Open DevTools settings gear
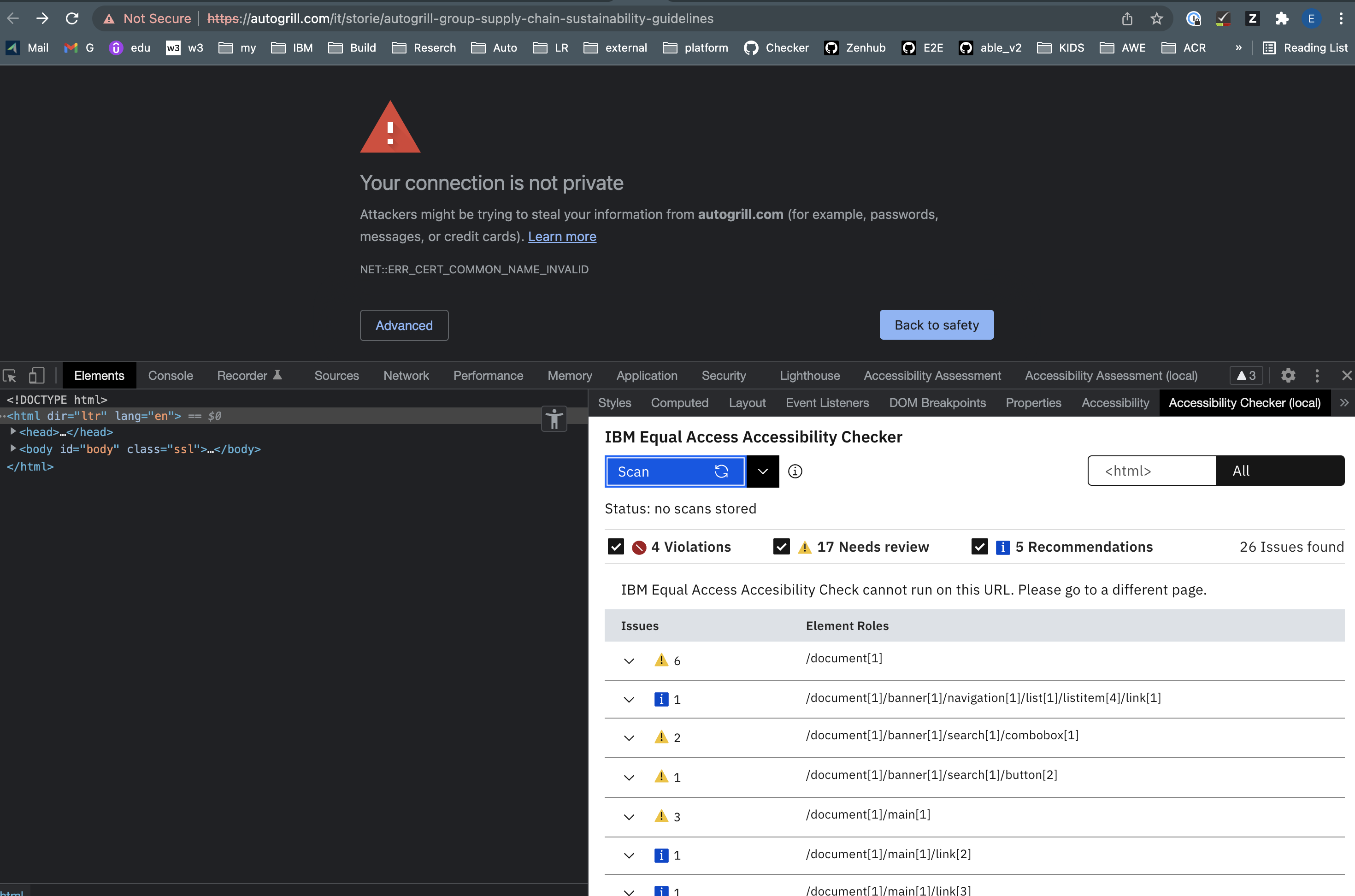Image resolution: width=1355 pixels, height=896 pixels. pos(1288,376)
